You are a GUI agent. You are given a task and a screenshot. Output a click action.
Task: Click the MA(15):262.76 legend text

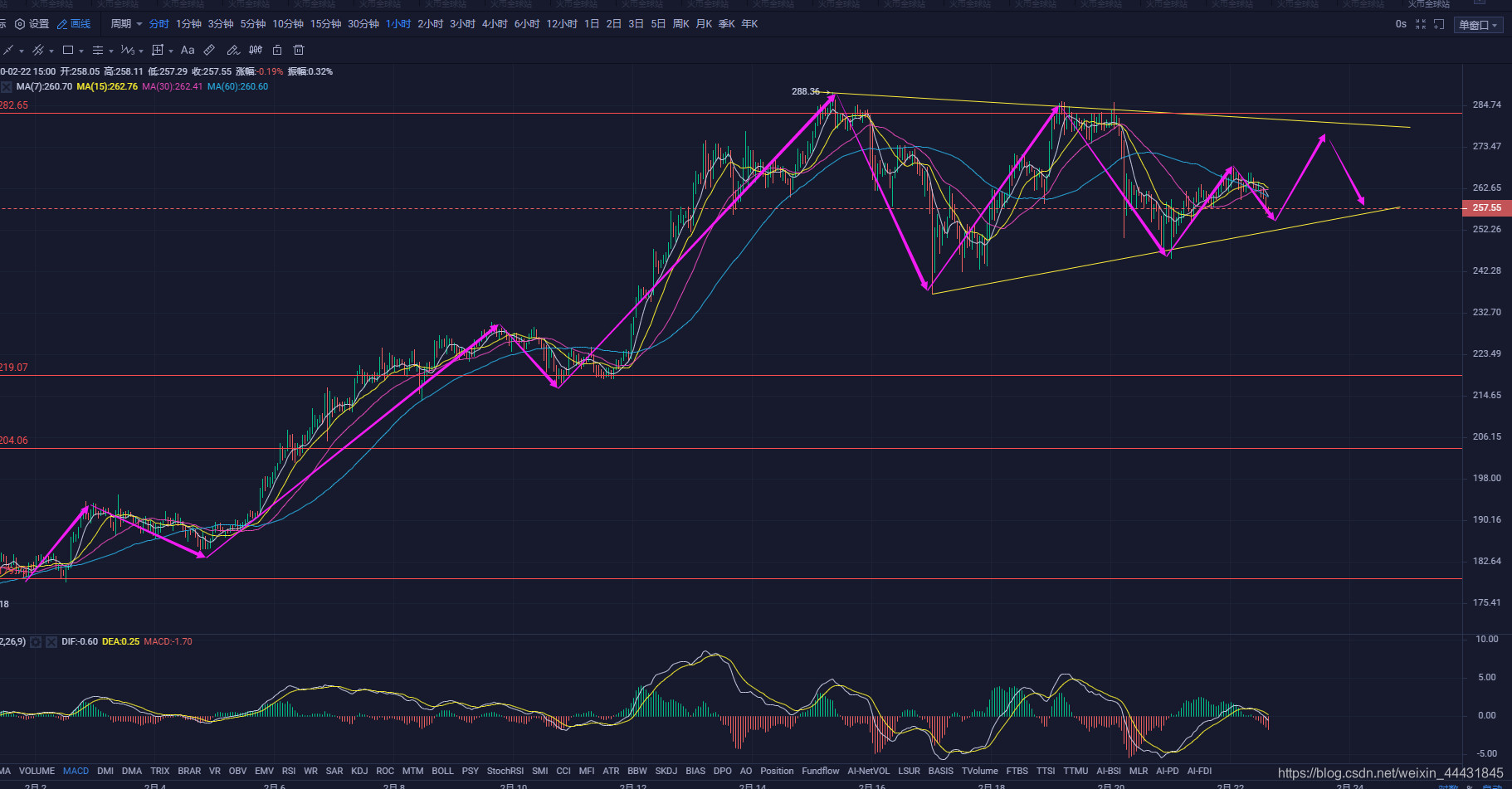tap(107, 86)
